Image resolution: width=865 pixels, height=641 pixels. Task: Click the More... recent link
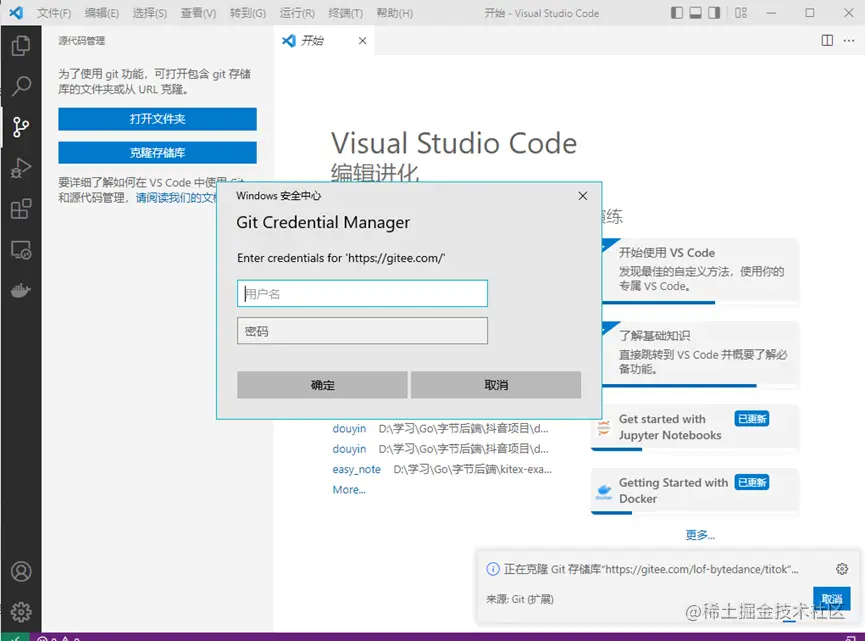[349, 490]
